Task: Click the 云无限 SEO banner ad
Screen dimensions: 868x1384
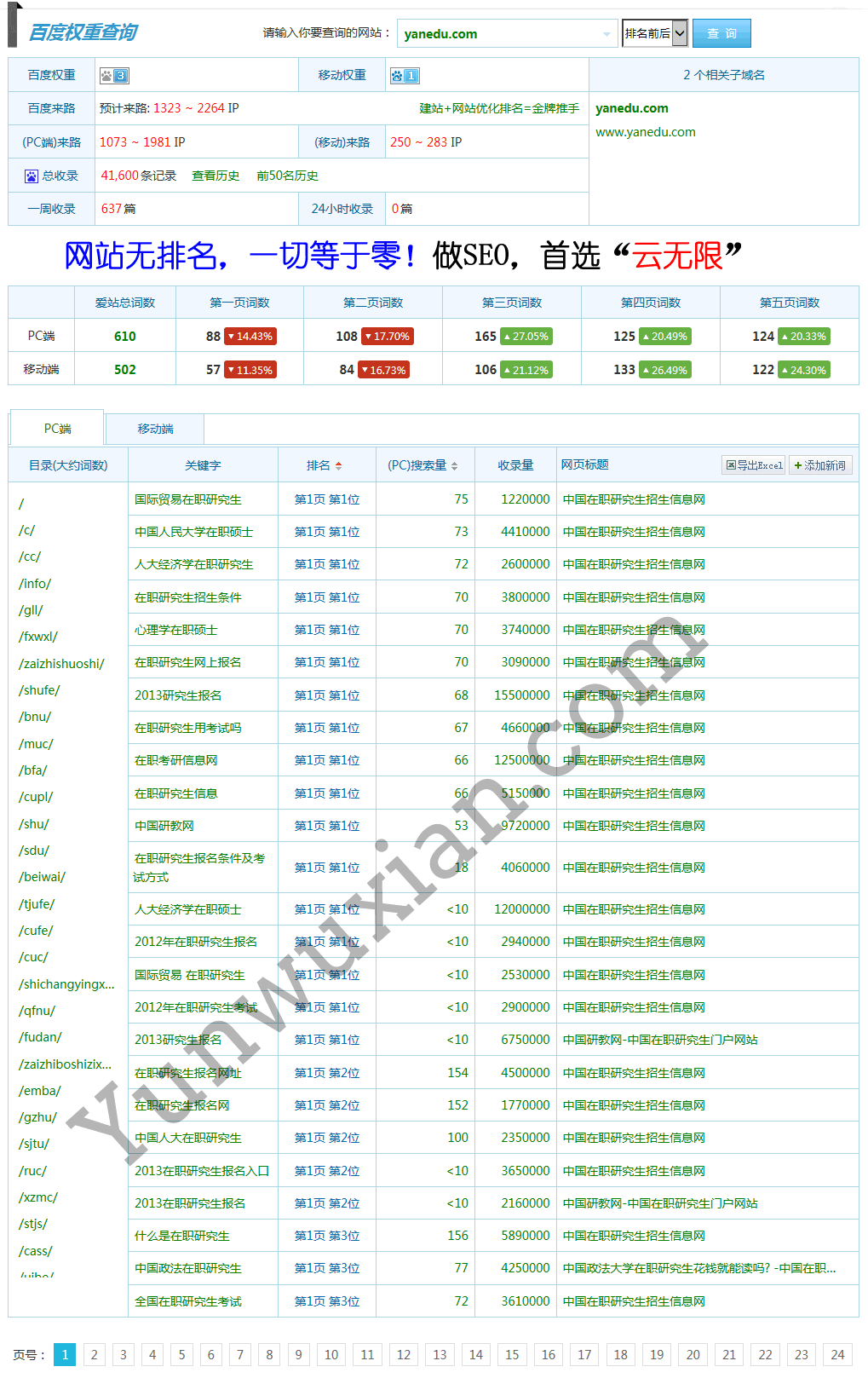Action: (x=404, y=255)
